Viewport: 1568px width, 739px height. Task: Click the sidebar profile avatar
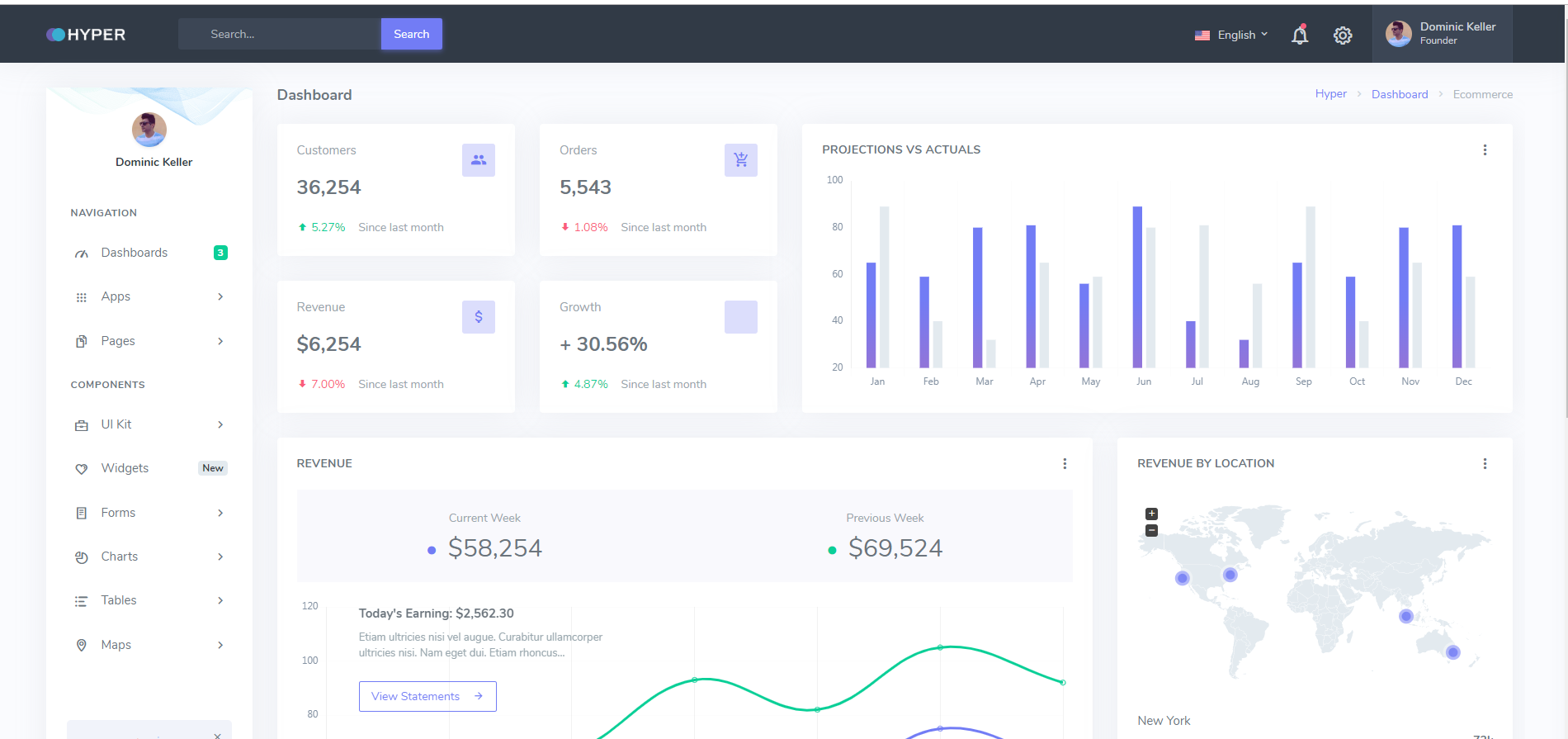(149, 130)
